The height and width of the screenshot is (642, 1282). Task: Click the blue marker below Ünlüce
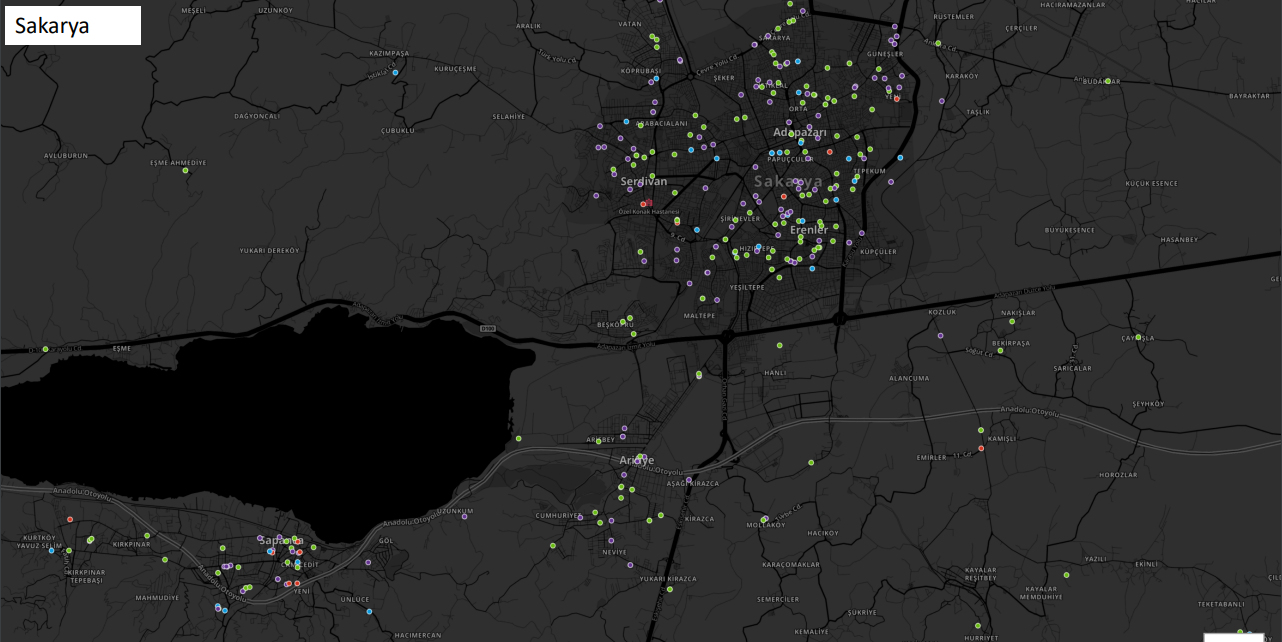click(x=369, y=611)
